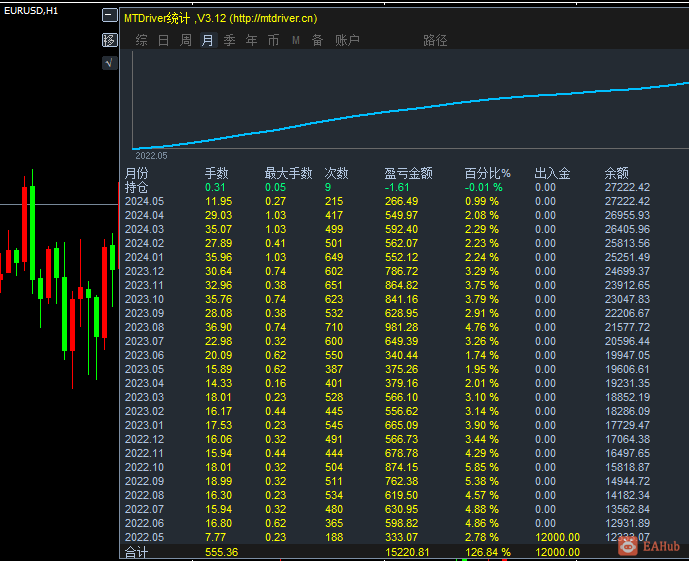Click the EURUSD,H1 chart label
The image size is (689, 561).
[31, 11]
